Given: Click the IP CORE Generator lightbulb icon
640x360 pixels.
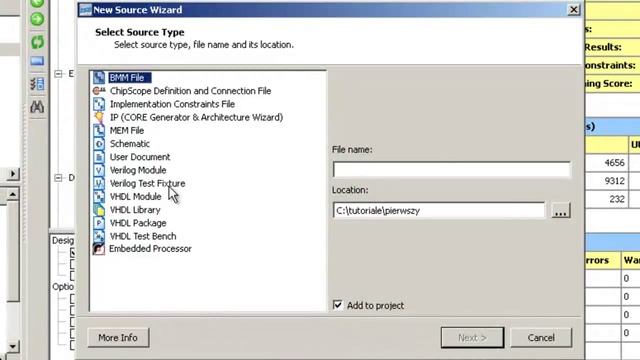Looking at the screenshot, I should 99,117.
